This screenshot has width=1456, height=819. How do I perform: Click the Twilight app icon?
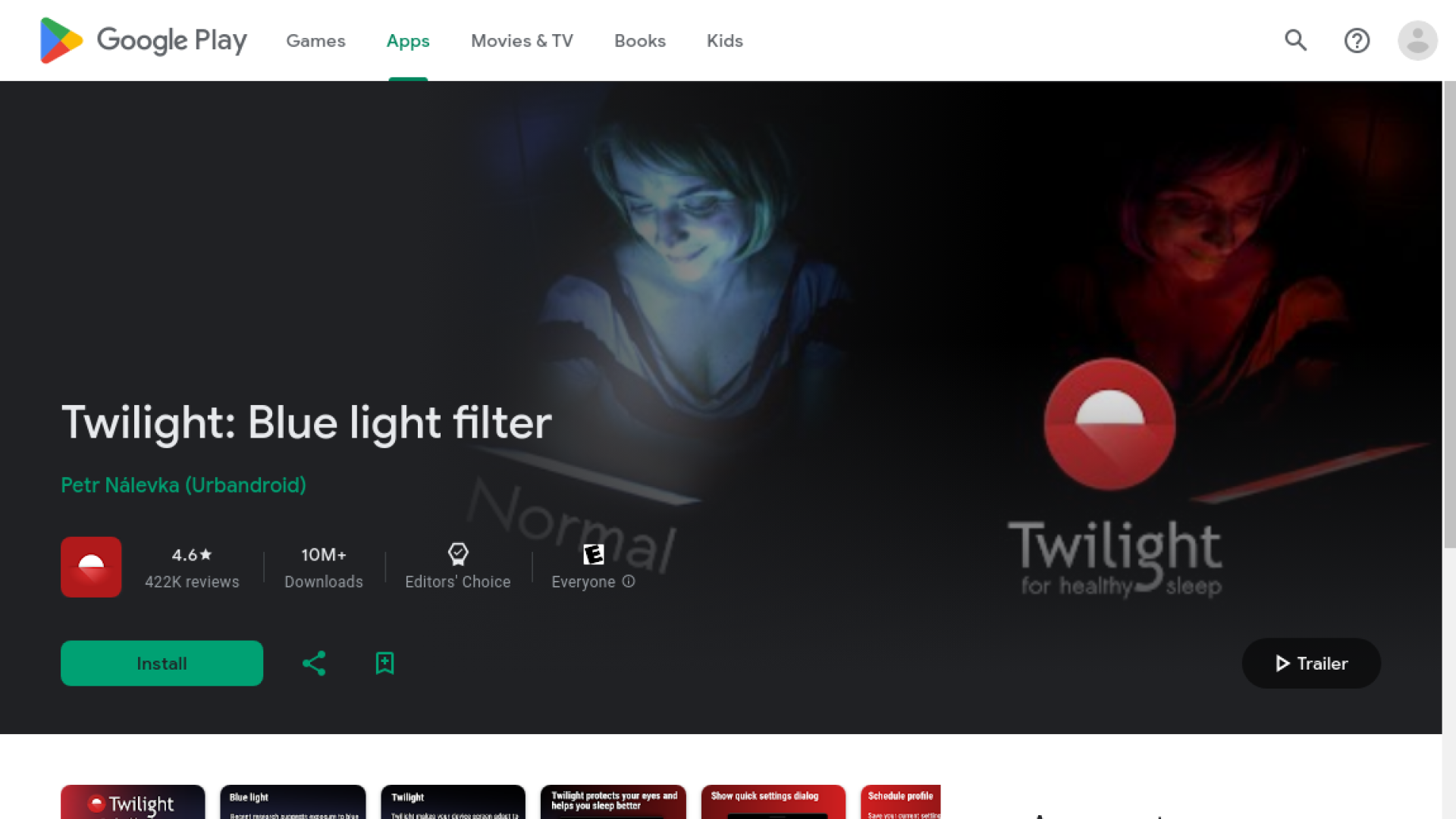click(91, 566)
